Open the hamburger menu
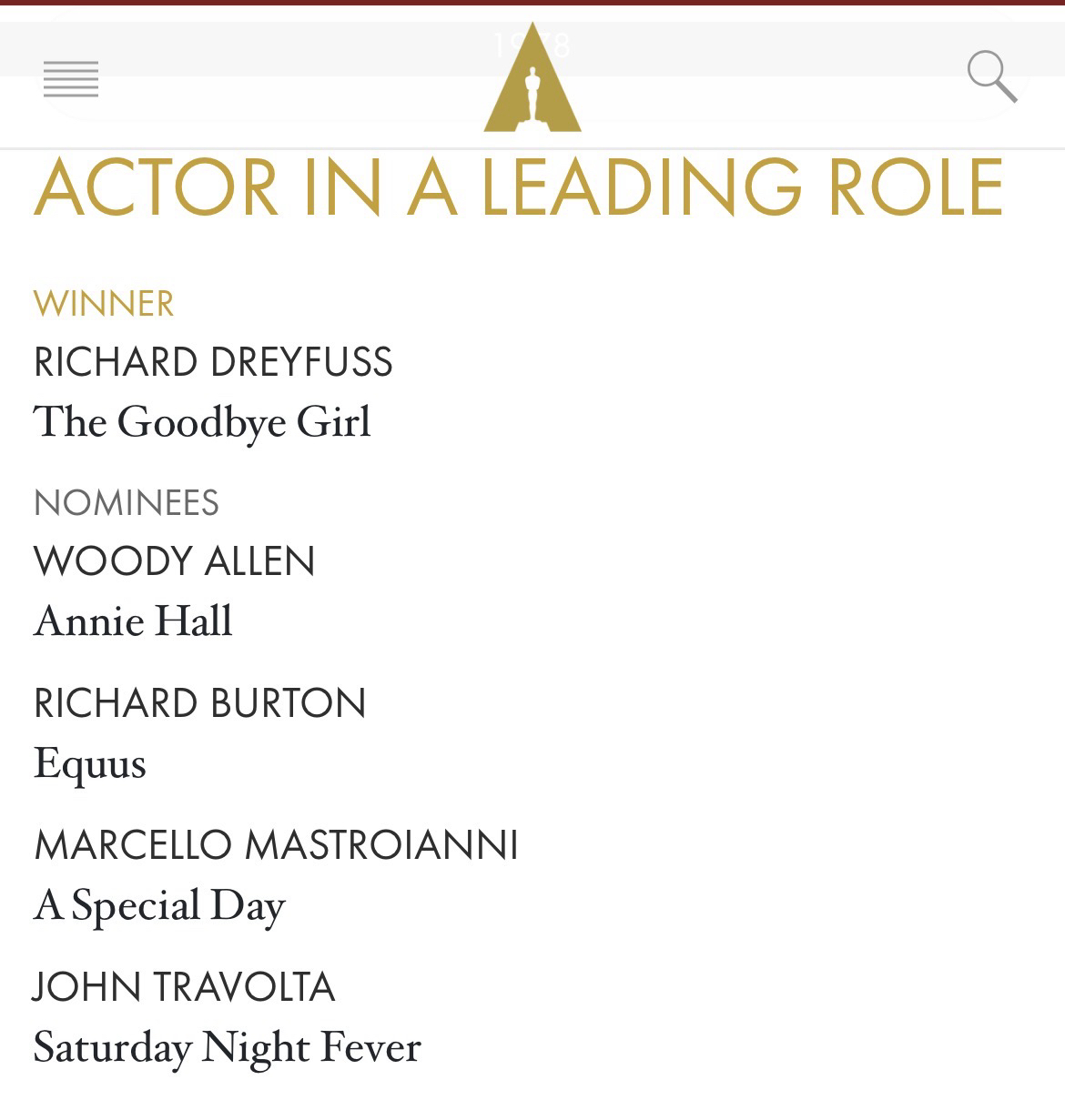Viewport: 1065px width, 1120px height. (x=71, y=79)
